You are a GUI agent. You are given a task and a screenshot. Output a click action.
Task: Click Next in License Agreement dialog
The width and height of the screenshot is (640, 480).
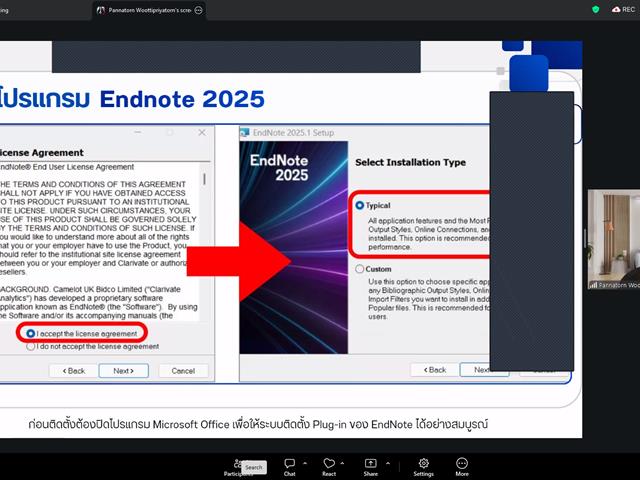coord(123,371)
